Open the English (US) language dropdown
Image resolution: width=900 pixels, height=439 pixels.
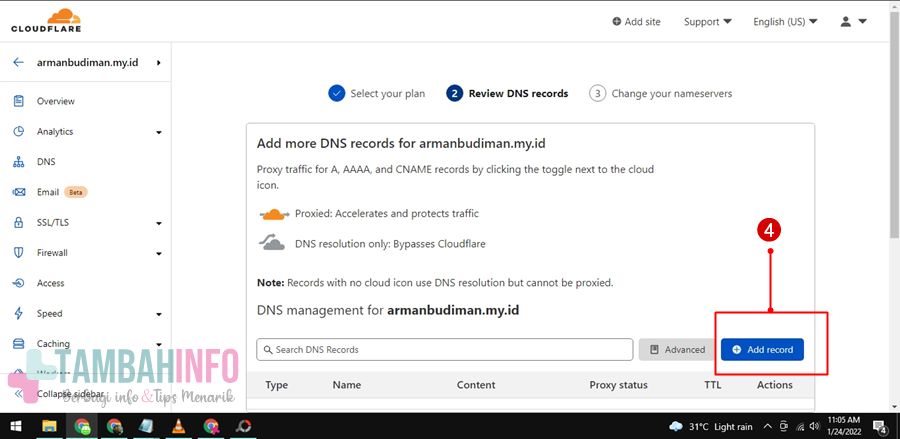pyautogui.click(x=785, y=22)
